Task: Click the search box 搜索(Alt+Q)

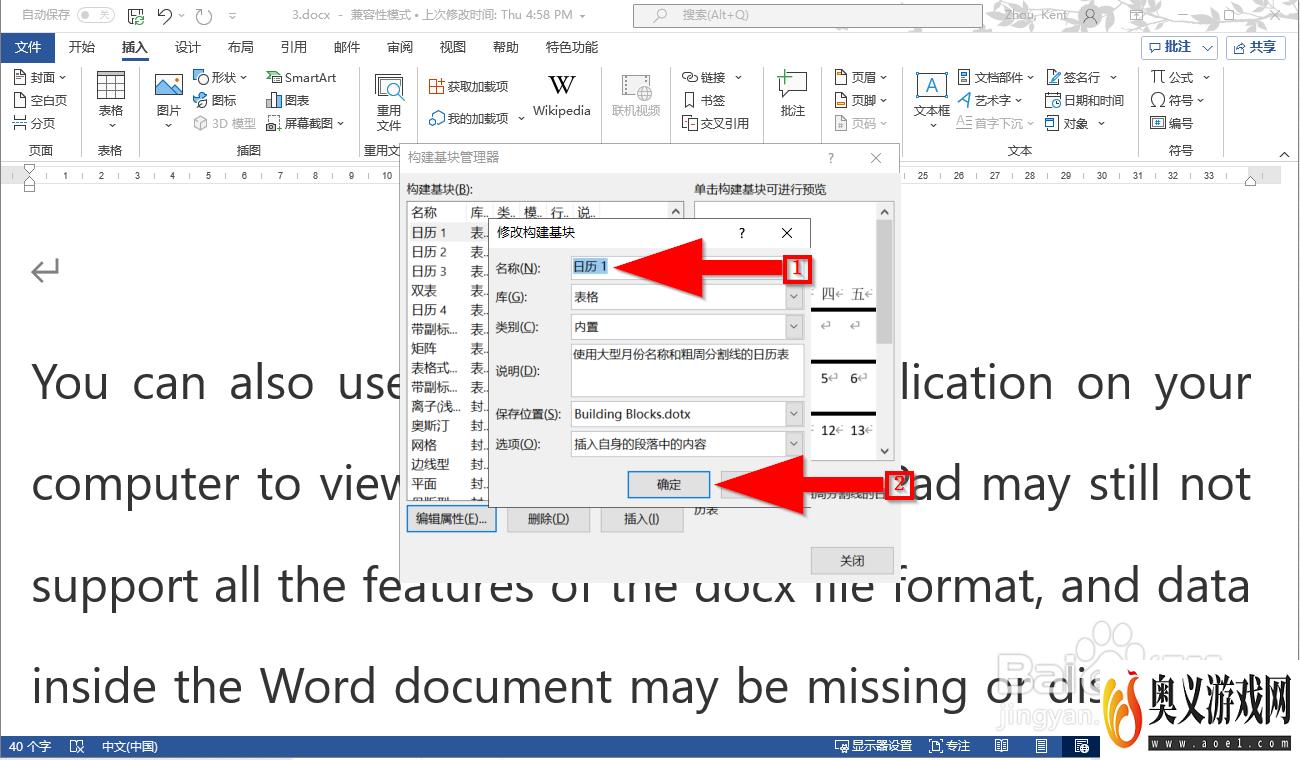Action: click(x=808, y=15)
